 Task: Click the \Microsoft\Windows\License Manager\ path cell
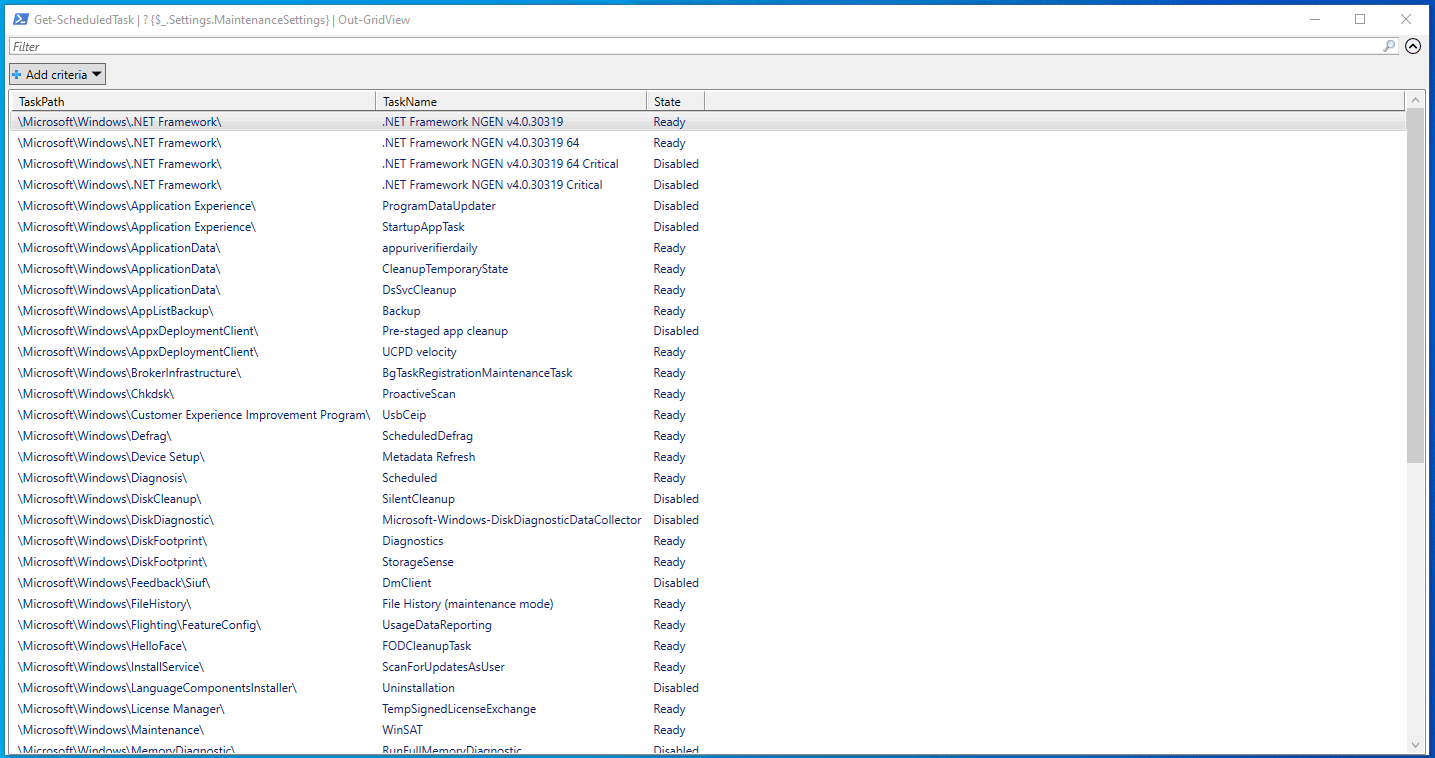120,709
